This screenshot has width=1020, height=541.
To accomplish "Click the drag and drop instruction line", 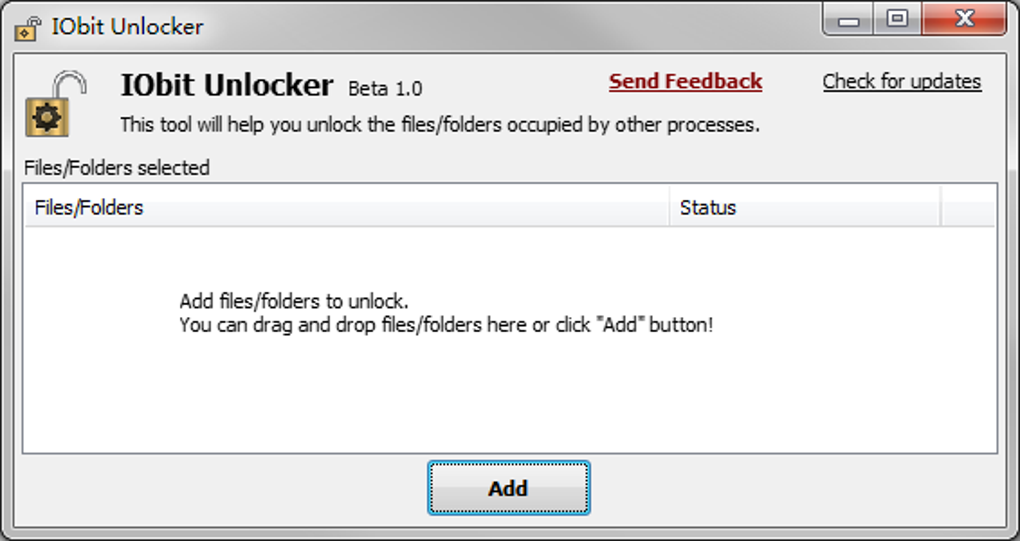I will point(446,325).
